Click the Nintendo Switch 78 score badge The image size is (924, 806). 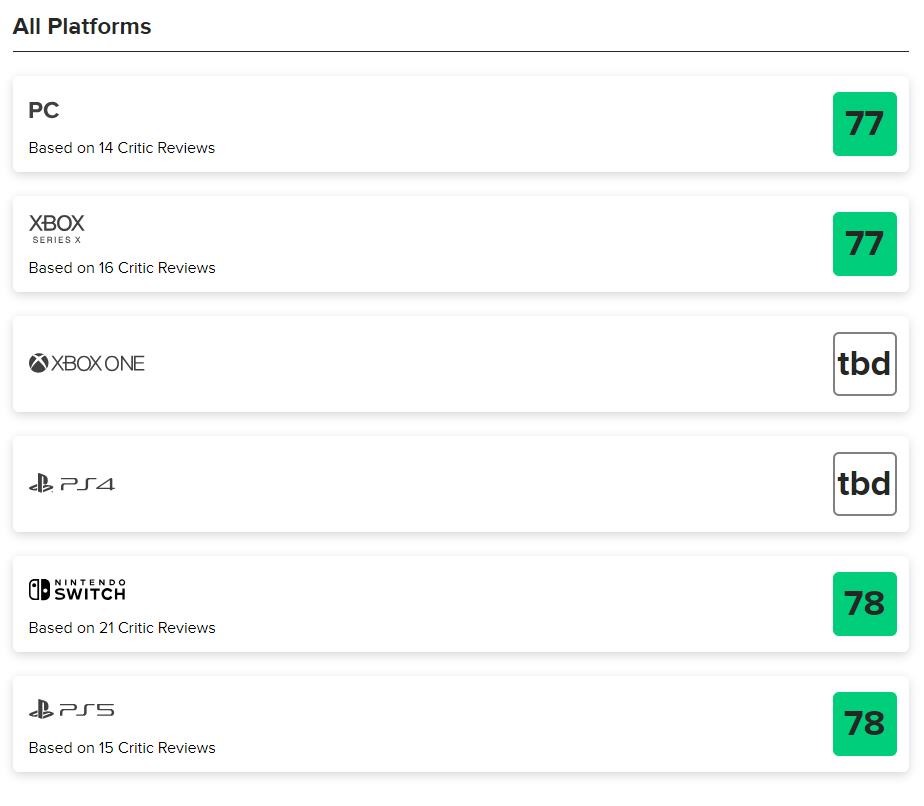[x=864, y=604]
